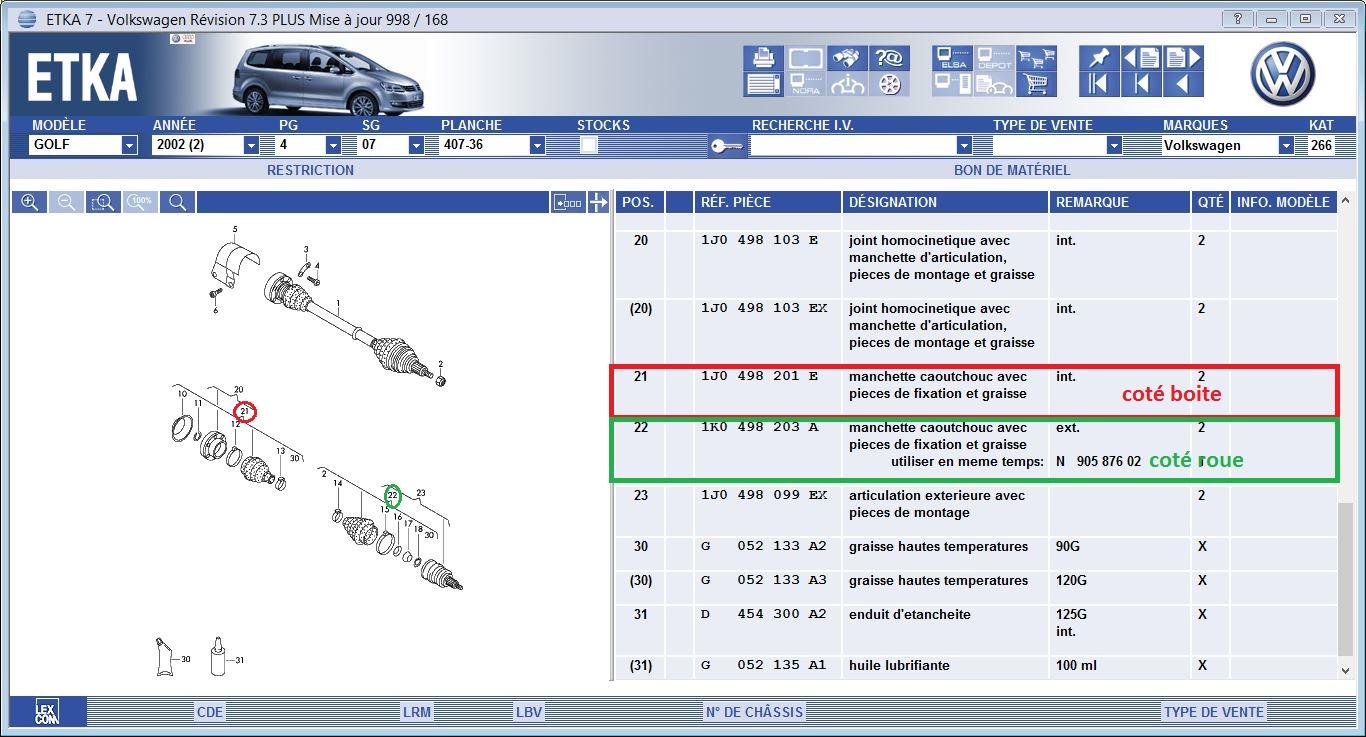
Task: Tick the STOCKS checkbox
Action: [x=589, y=145]
